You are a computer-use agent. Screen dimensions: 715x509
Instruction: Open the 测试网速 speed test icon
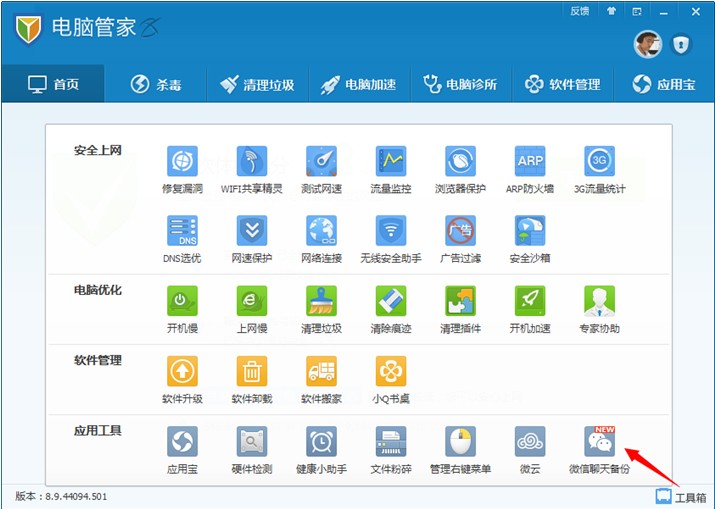click(321, 161)
